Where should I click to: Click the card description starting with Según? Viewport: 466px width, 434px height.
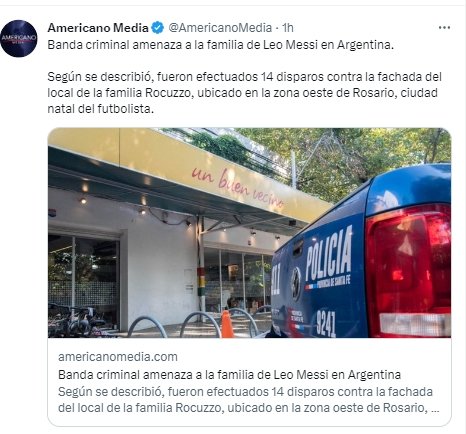tap(248, 399)
